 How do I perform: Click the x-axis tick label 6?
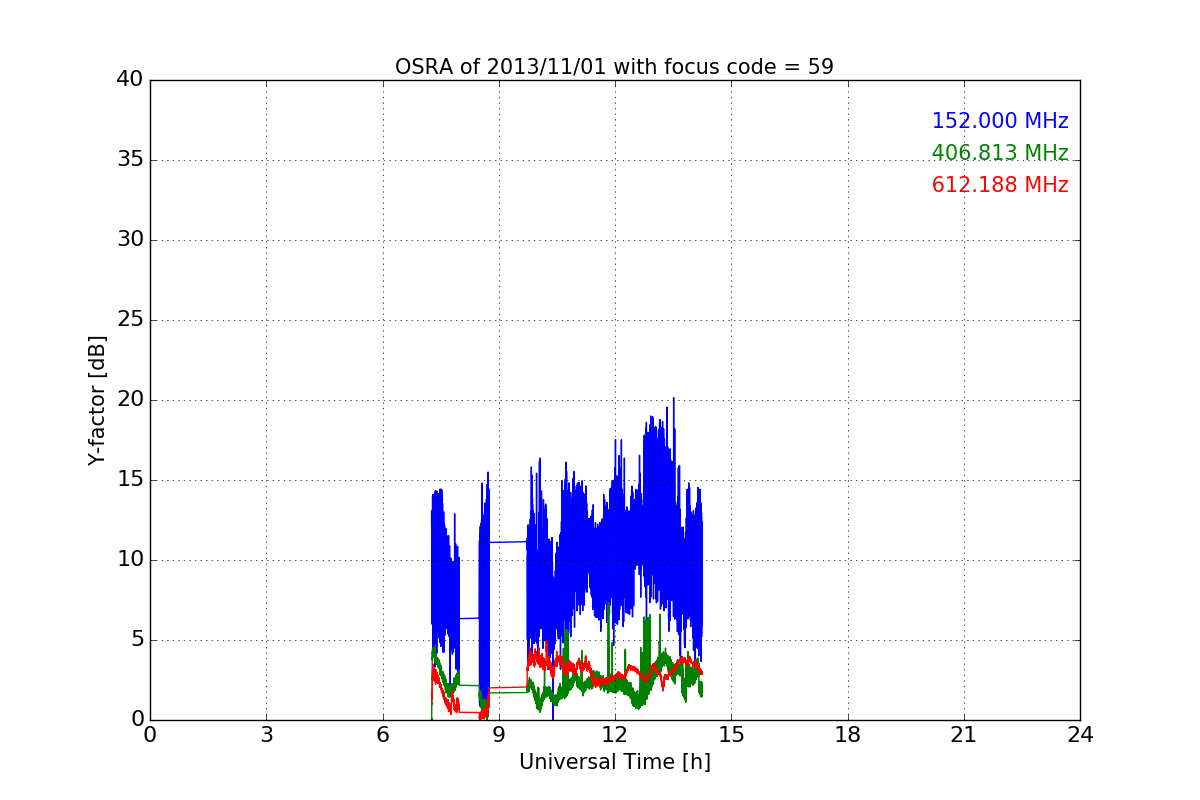pos(382,734)
